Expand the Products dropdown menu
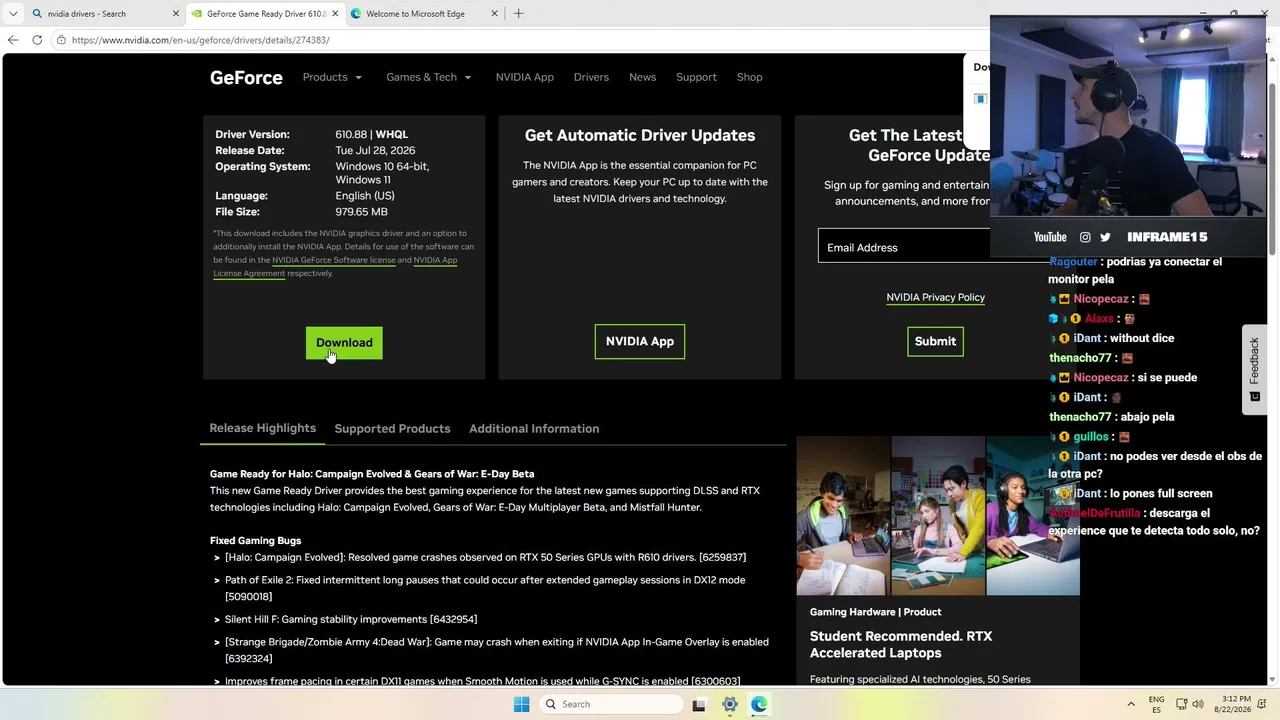1280x720 pixels. click(x=332, y=77)
